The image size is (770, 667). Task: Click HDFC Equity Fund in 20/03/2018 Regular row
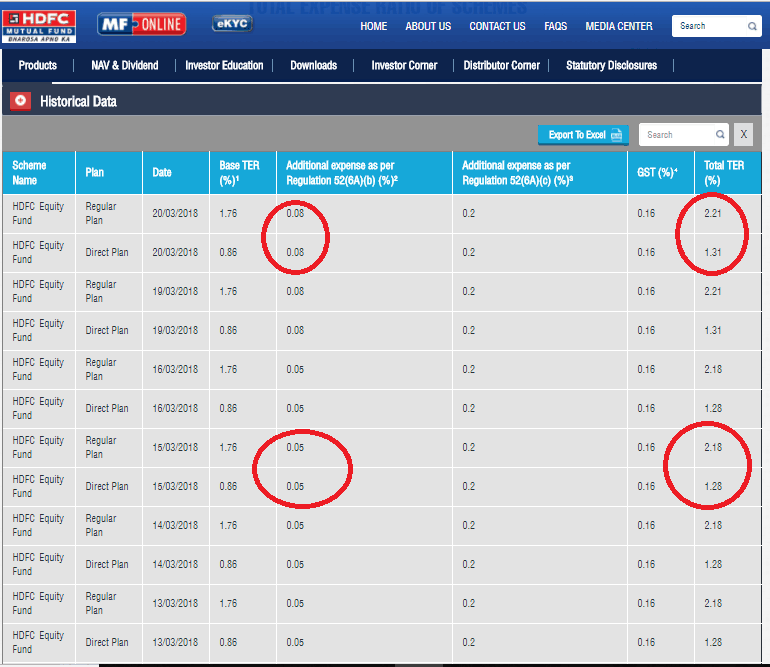[38, 213]
